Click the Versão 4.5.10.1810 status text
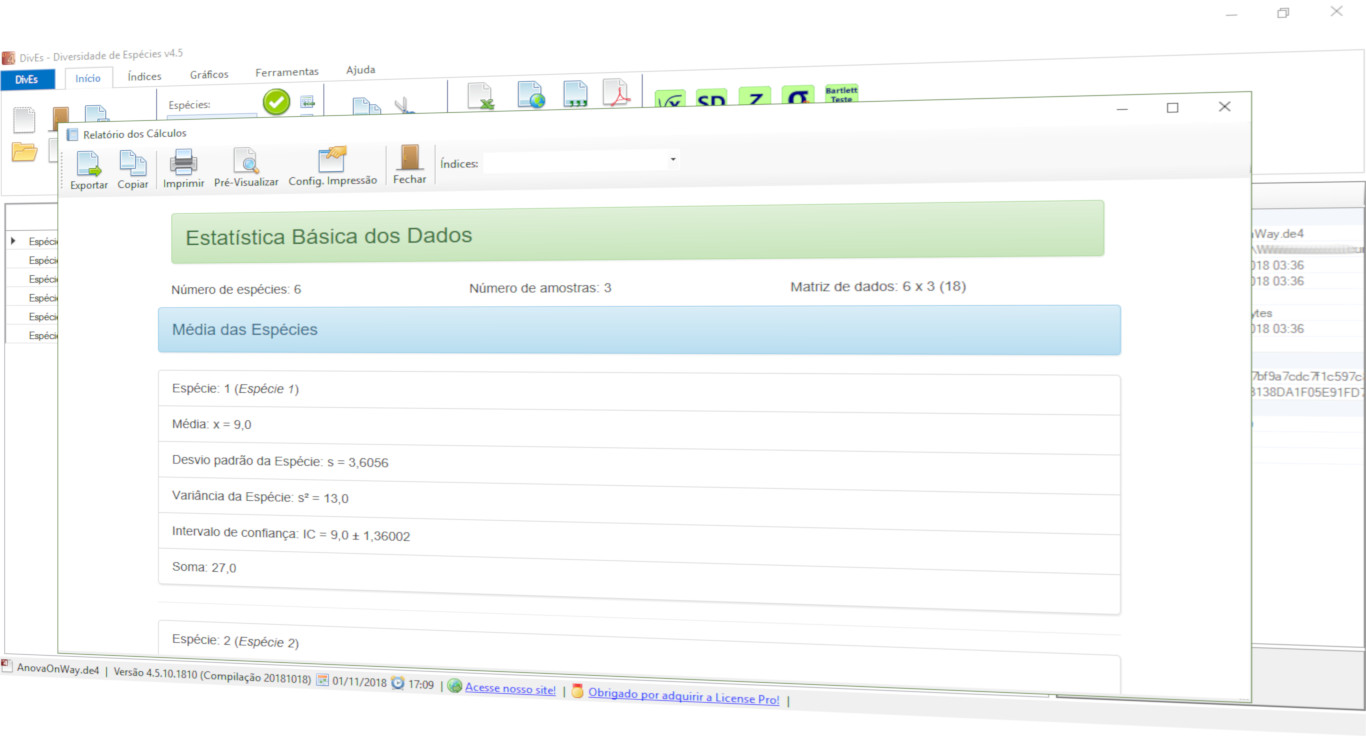The width and height of the screenshot is (1366, 736). (x=213, y=675)
